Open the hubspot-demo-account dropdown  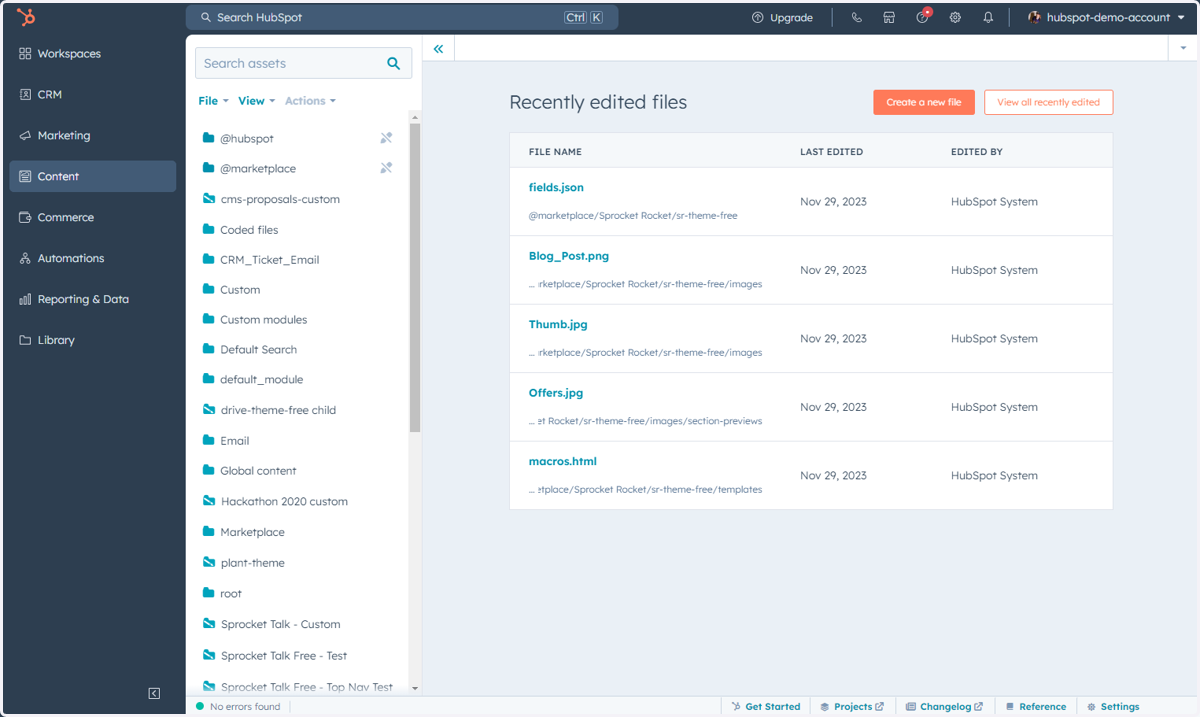click(x=1106, y=18)
